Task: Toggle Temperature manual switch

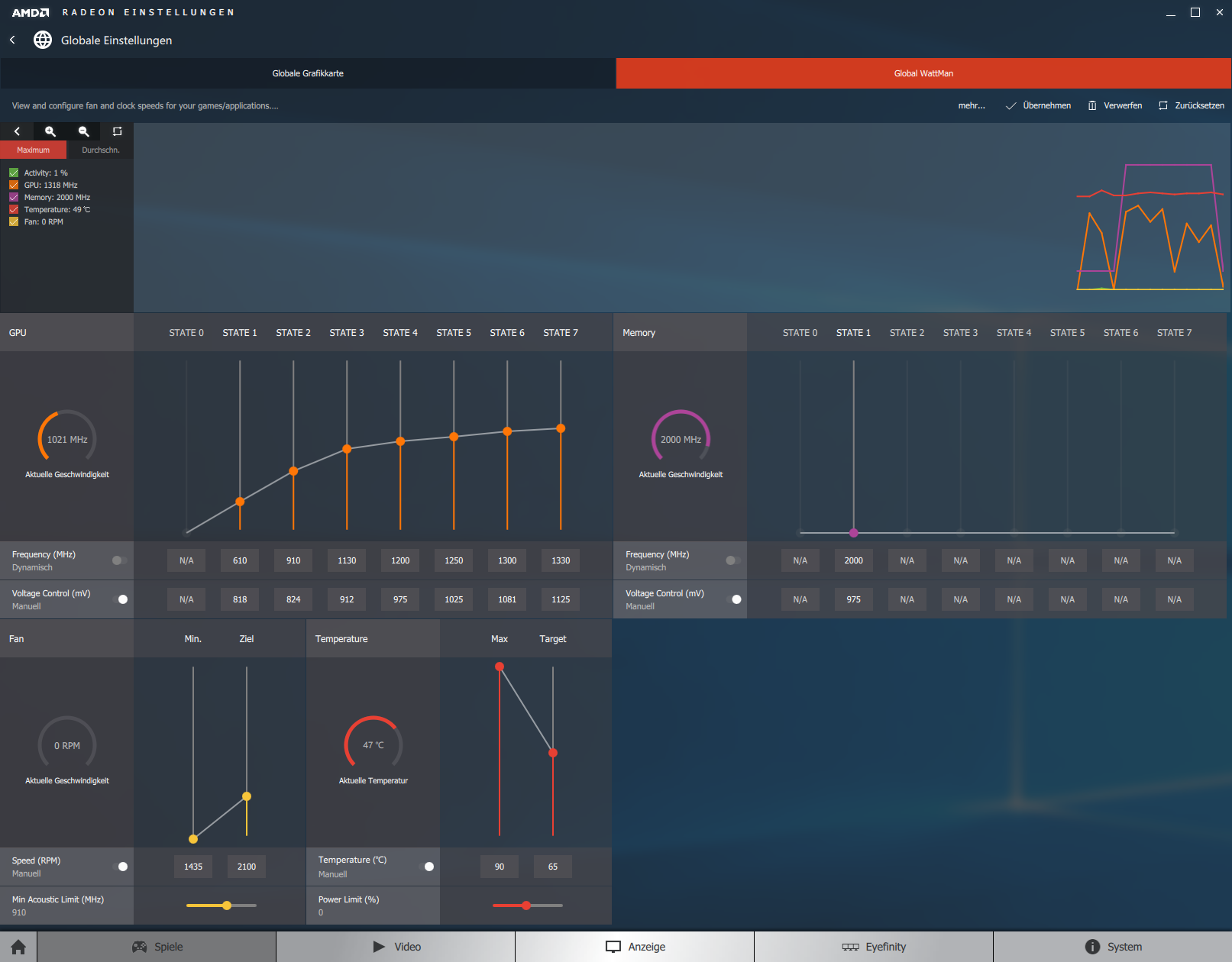Action: coord(426,867)
